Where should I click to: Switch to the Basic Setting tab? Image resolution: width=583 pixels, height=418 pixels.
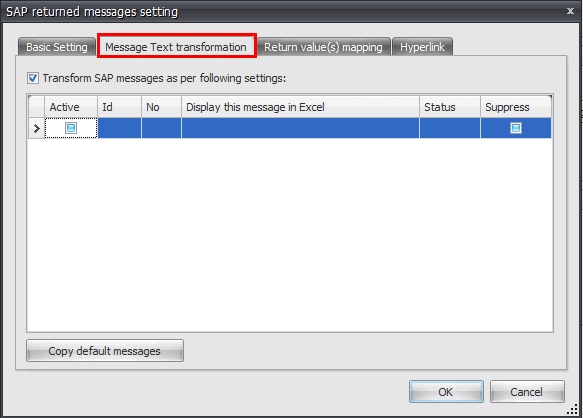pos(57,47)
